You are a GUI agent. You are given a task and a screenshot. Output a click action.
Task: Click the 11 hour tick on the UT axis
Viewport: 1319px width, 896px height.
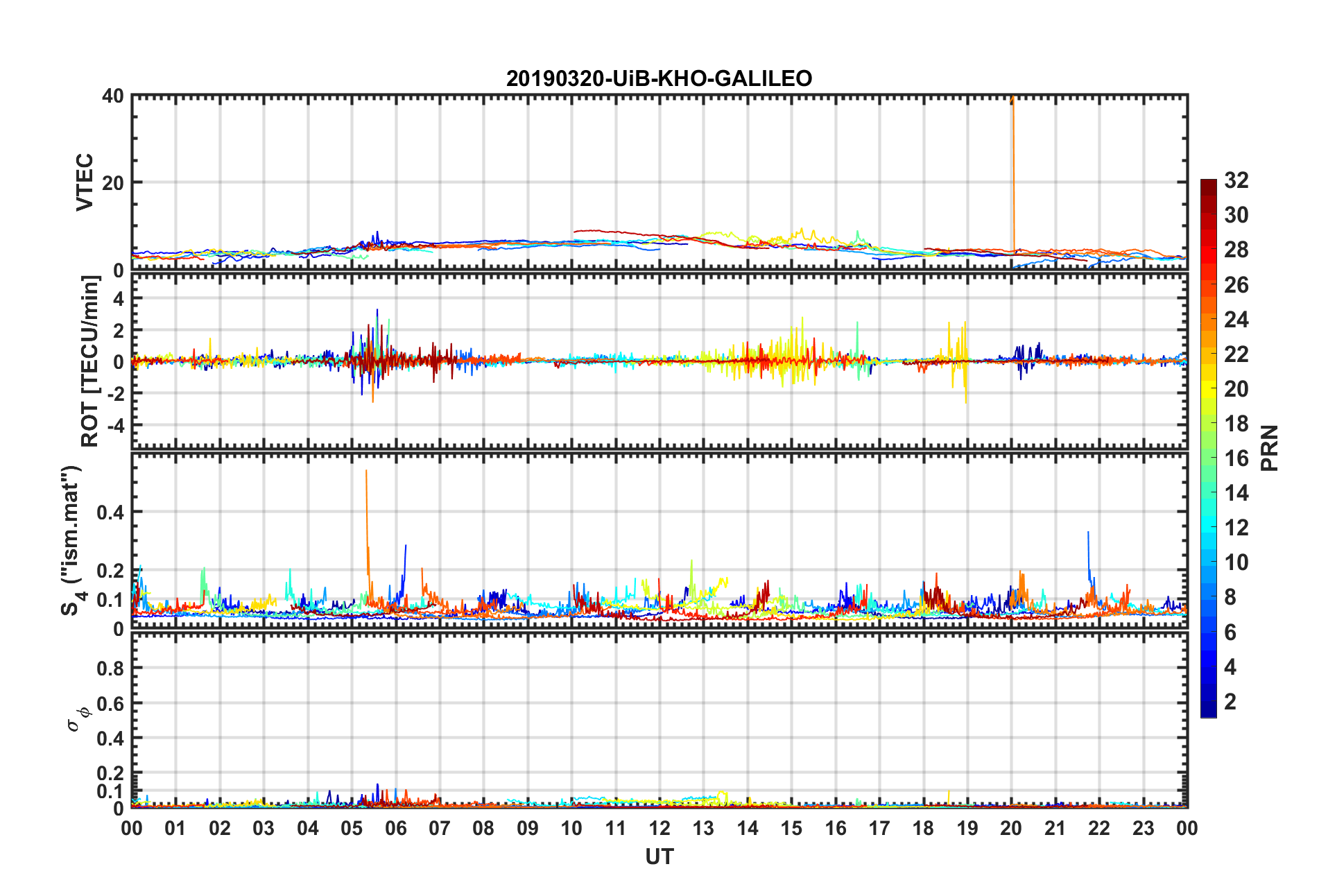(x=616, y=828)
